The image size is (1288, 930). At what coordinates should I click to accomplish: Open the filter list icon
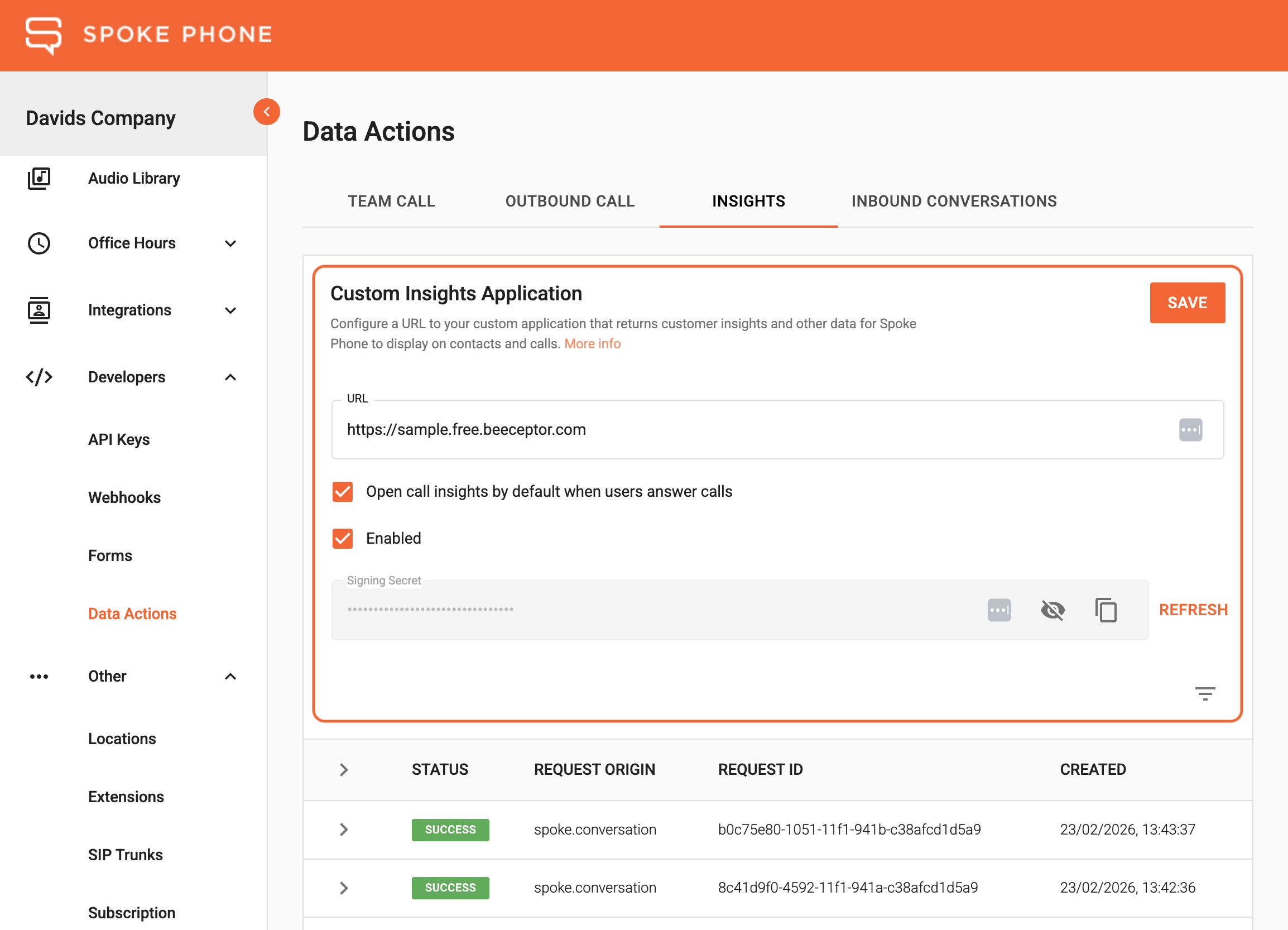coord(1205,693)
